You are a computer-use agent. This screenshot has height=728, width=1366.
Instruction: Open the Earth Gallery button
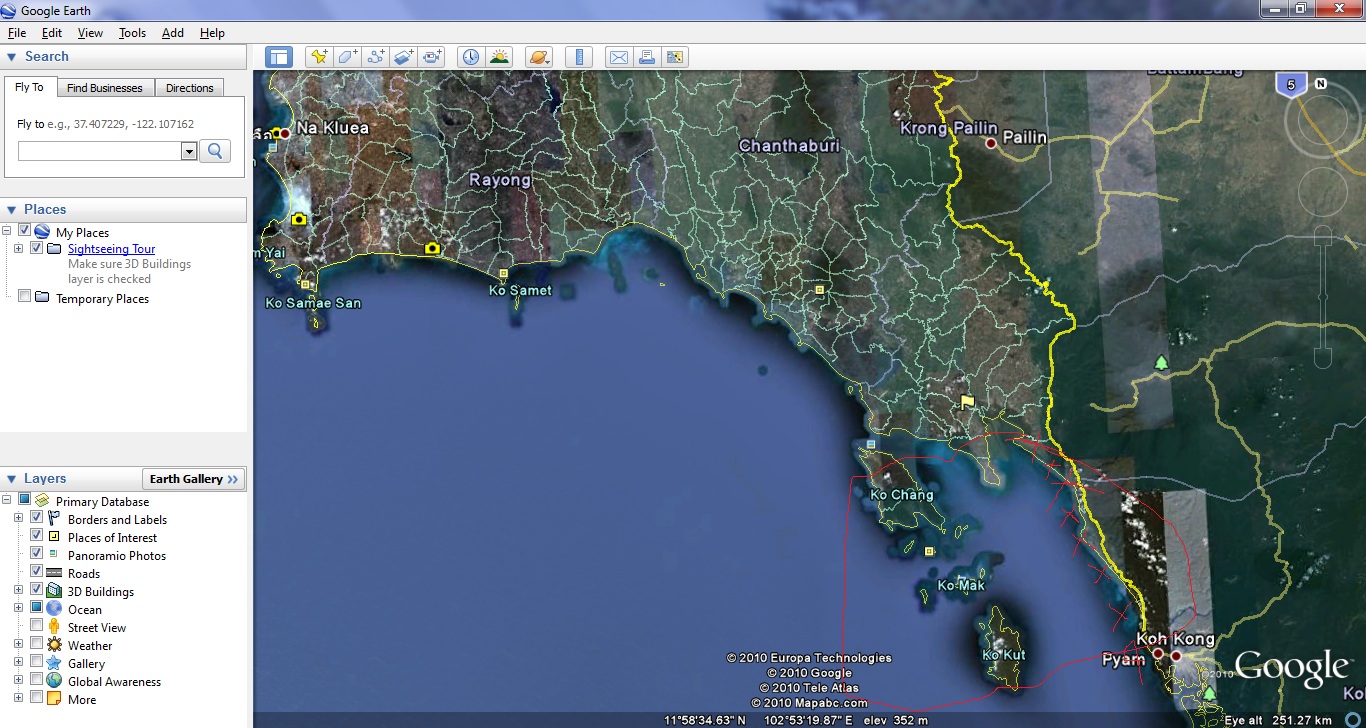coord(194,479)
